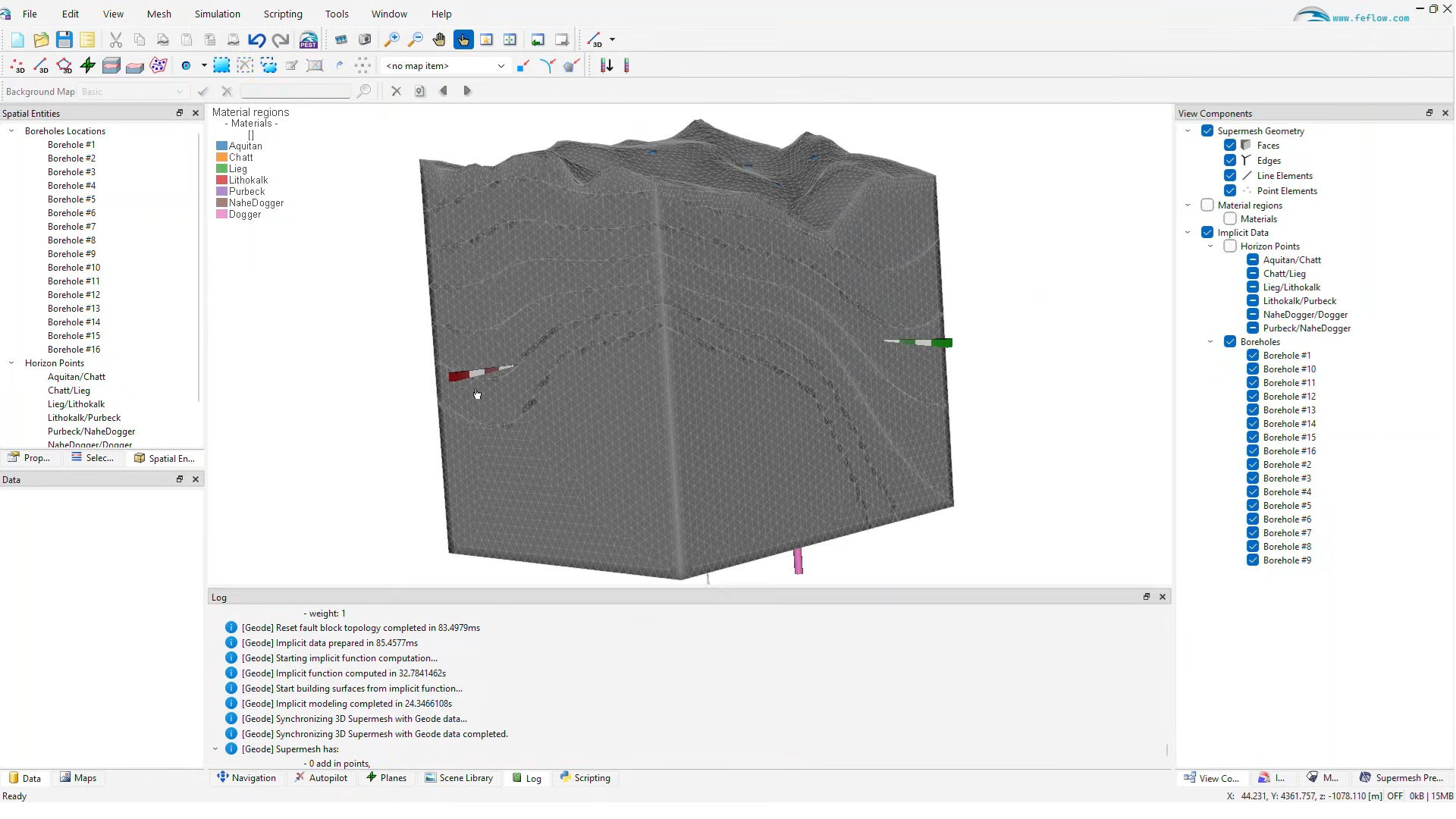This screenshot has width=1456, height=819.
Task: Redo the last undone action
Action: click(x=281, y=40)
